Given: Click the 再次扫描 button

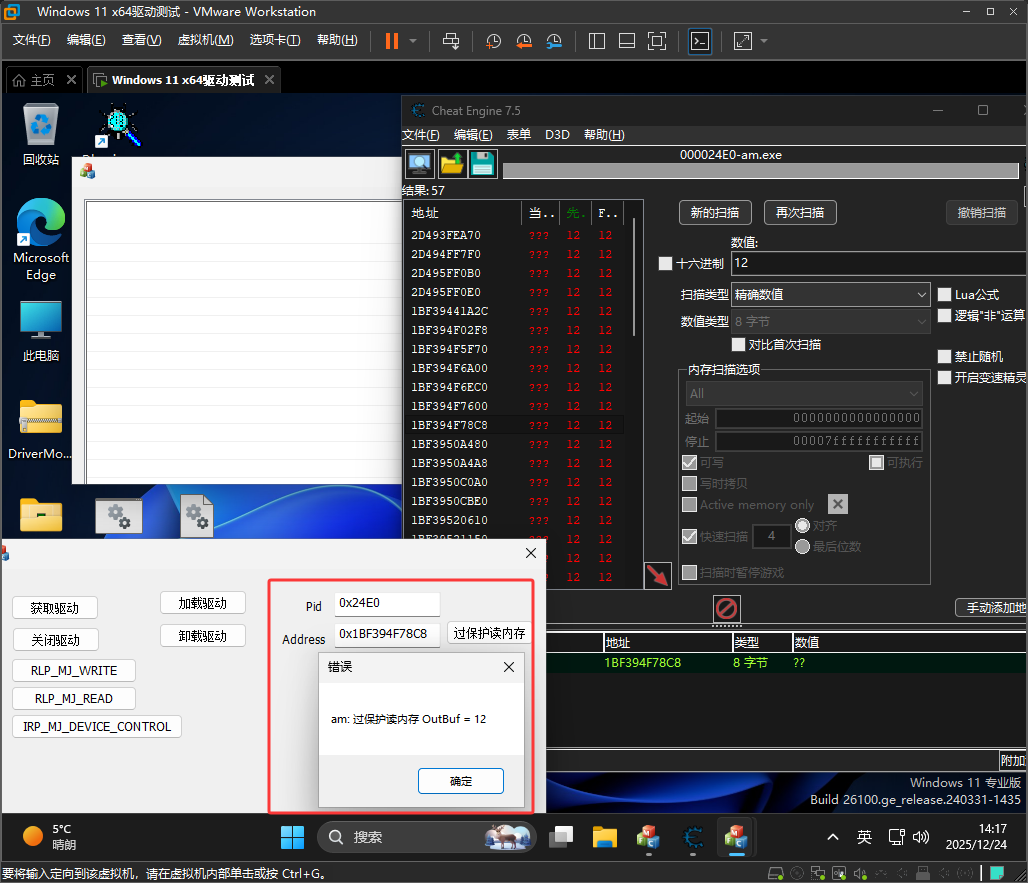Looking at the screenshot, I should 800,212.
